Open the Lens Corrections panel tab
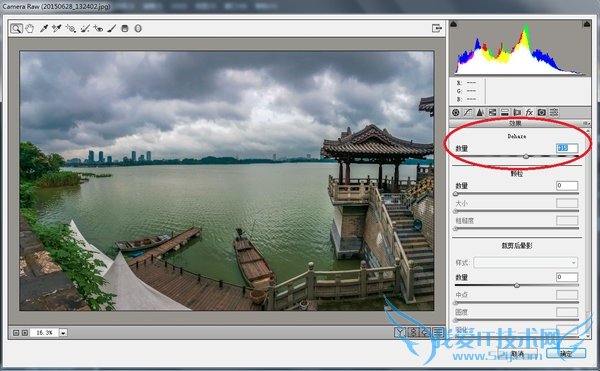The width and height of the screenshot is (600, 371). click(517, 112)
